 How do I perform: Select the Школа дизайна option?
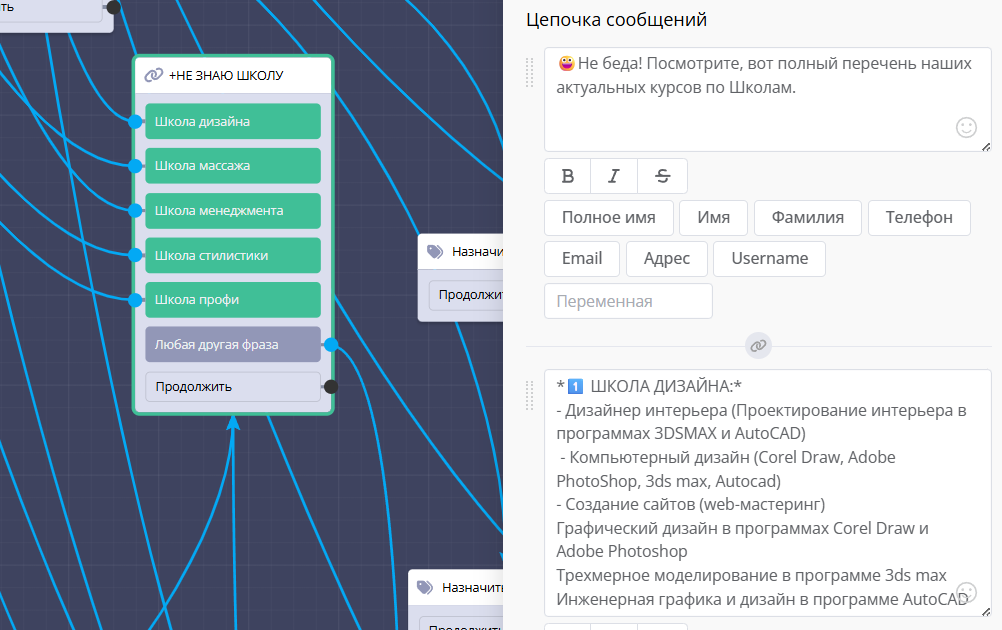[232, 121]
